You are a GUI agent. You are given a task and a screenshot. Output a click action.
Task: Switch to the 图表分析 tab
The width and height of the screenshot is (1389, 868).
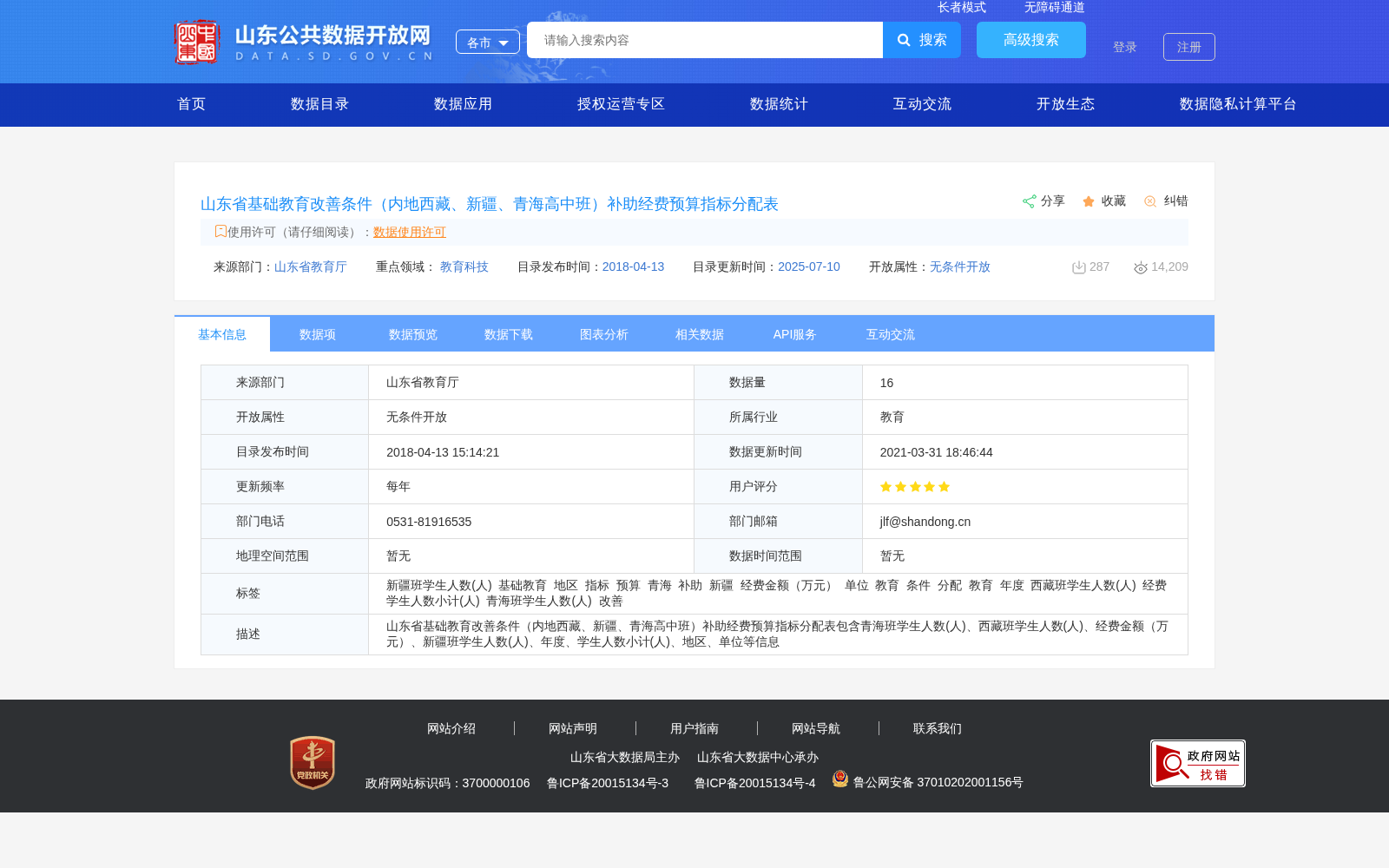[604, 334]
